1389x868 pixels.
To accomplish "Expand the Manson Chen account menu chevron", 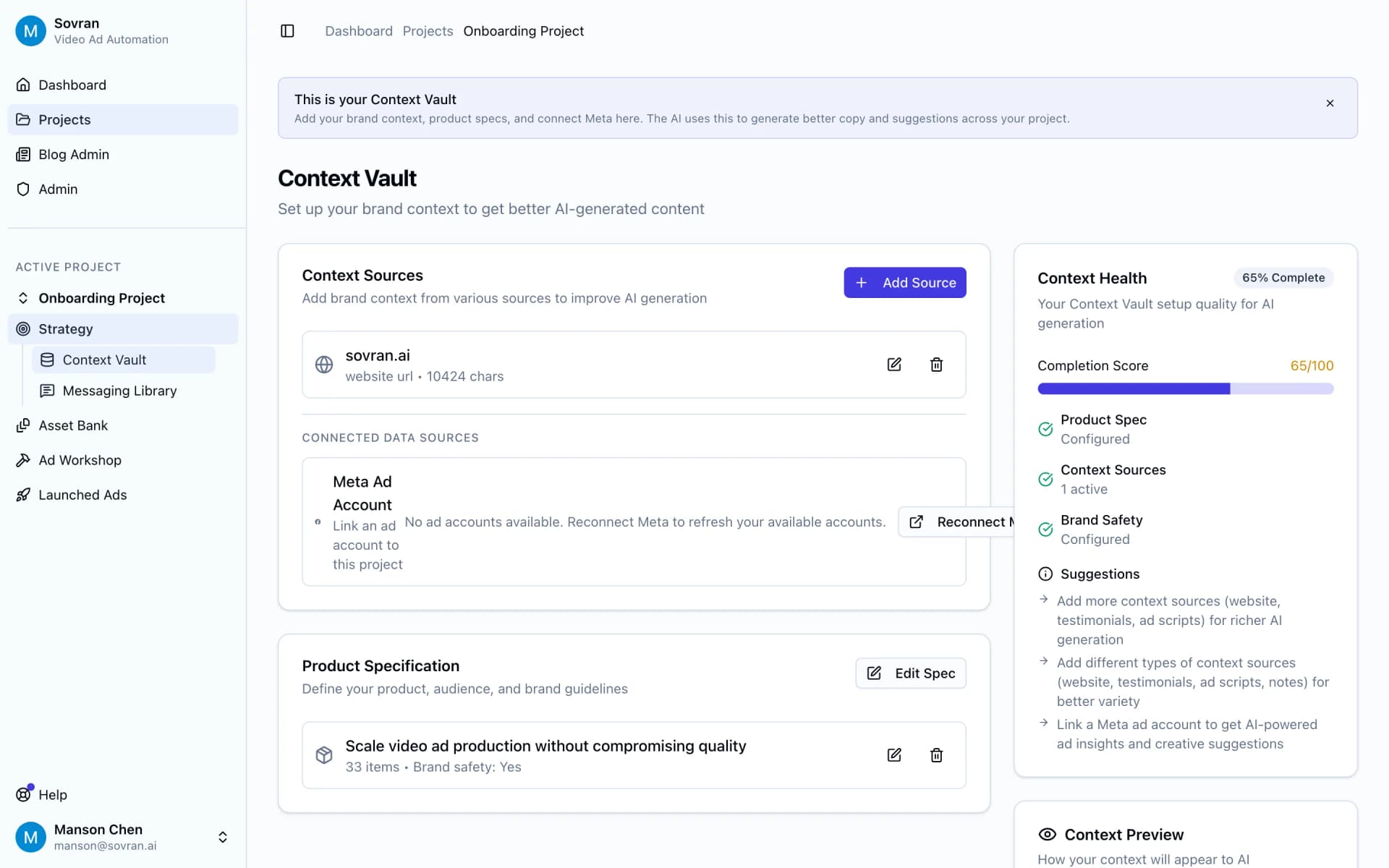I will pyautogui.click(x=222, y=837).
